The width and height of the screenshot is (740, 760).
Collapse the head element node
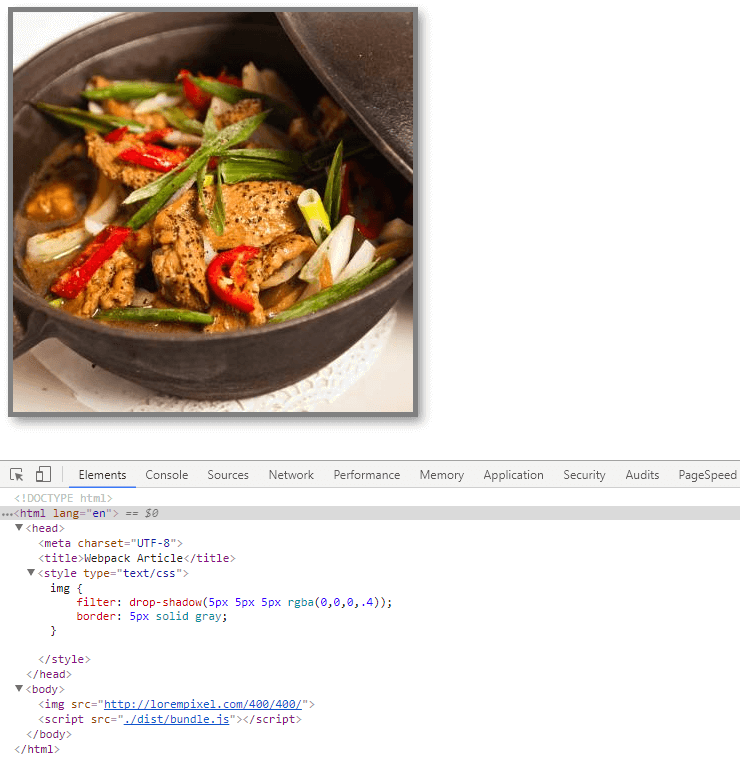tap(19, 528)
